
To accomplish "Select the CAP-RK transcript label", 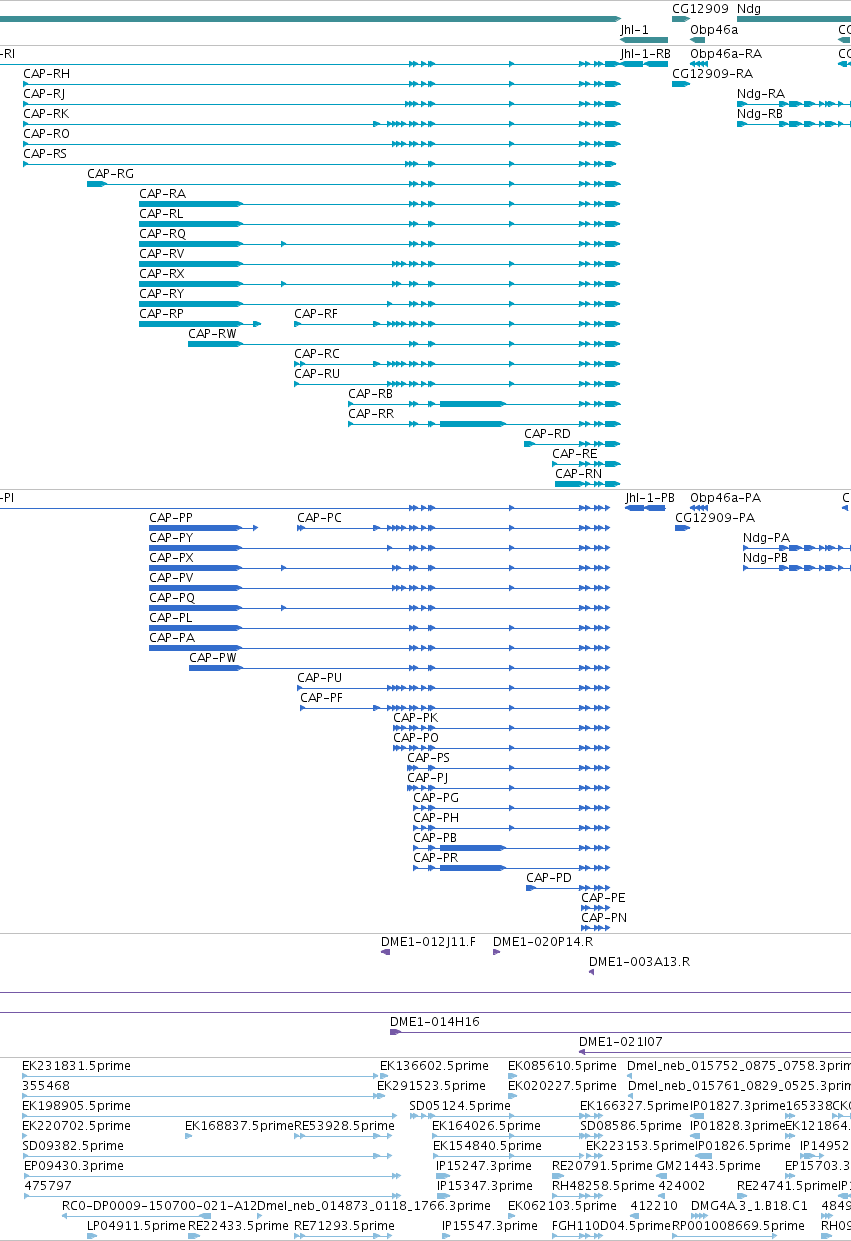I will pos(46,114).
